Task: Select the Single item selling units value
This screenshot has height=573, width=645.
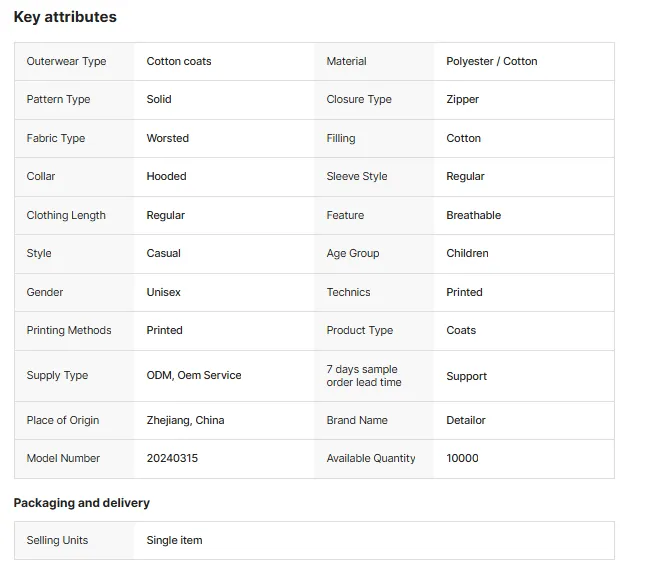Action: pos(174,541)
